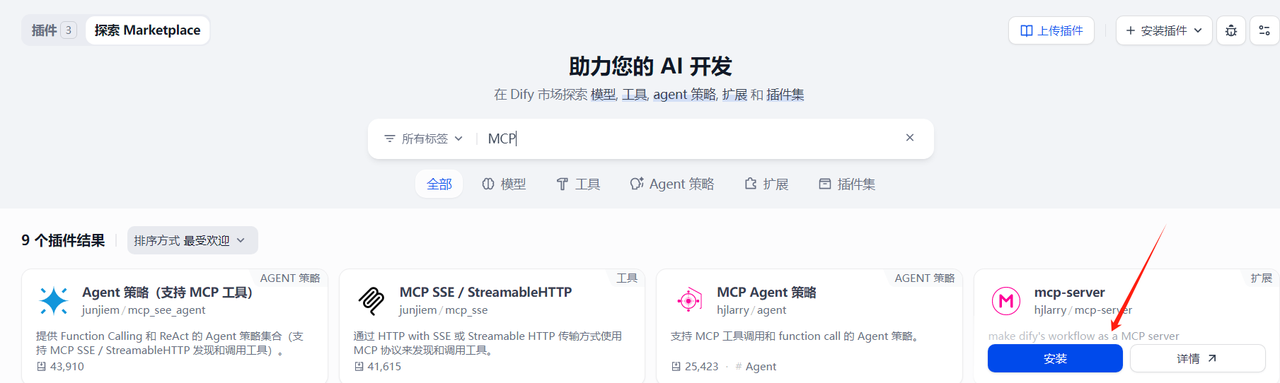
Task: Select the 全部 category tab
Action: point(439,184)
